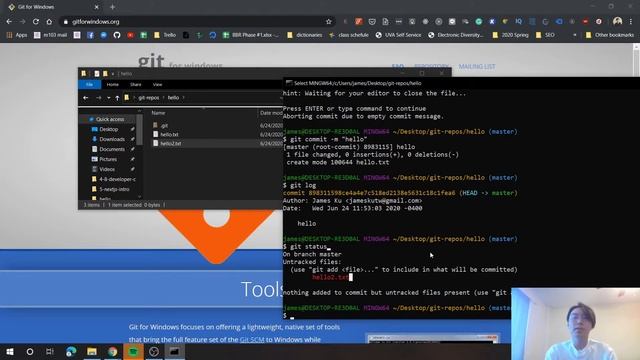
Task: Bookmark this page with the star icon
Action: pyautogui.click(x=329, y=22)
